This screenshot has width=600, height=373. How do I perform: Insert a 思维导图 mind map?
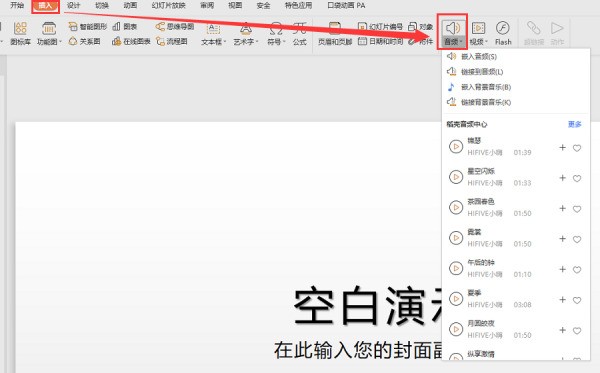point(175,26)
